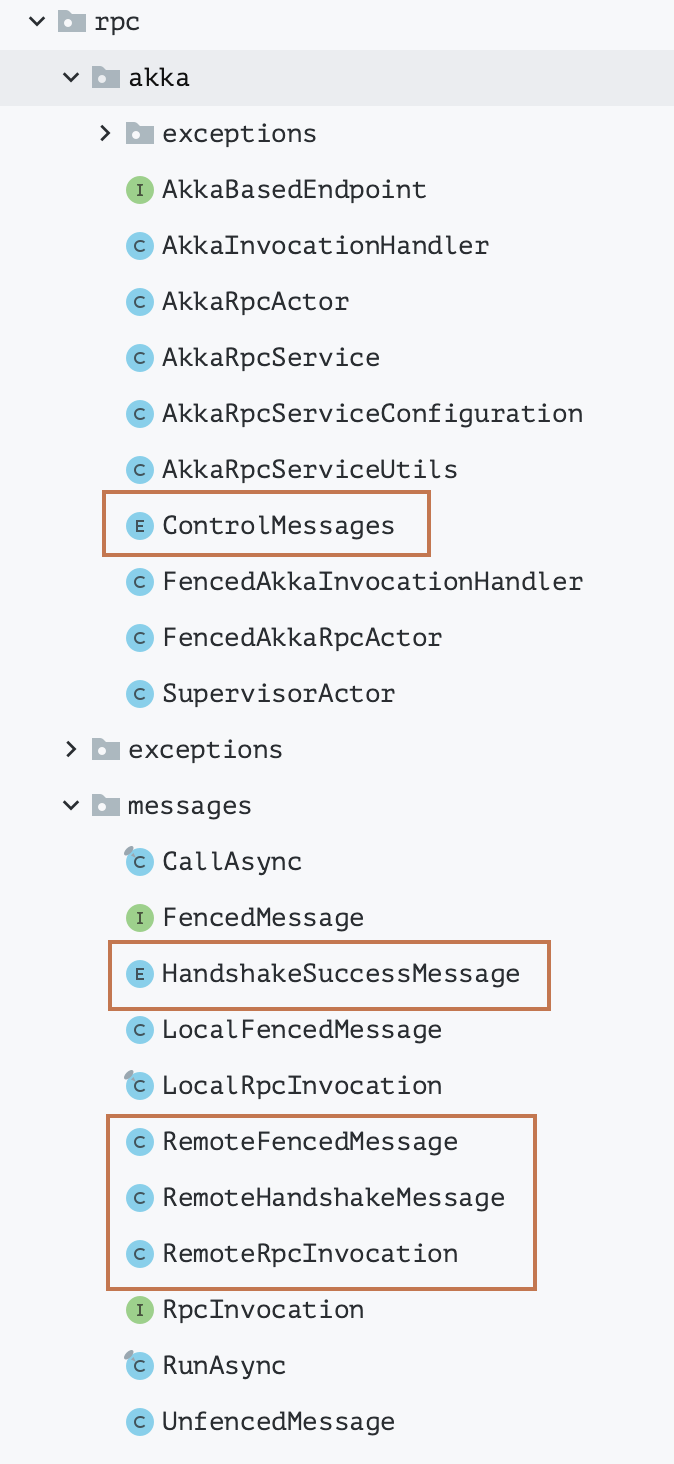Click enum icon beside ControlMessages
The image size is (674, 1464).
point(139,525)
